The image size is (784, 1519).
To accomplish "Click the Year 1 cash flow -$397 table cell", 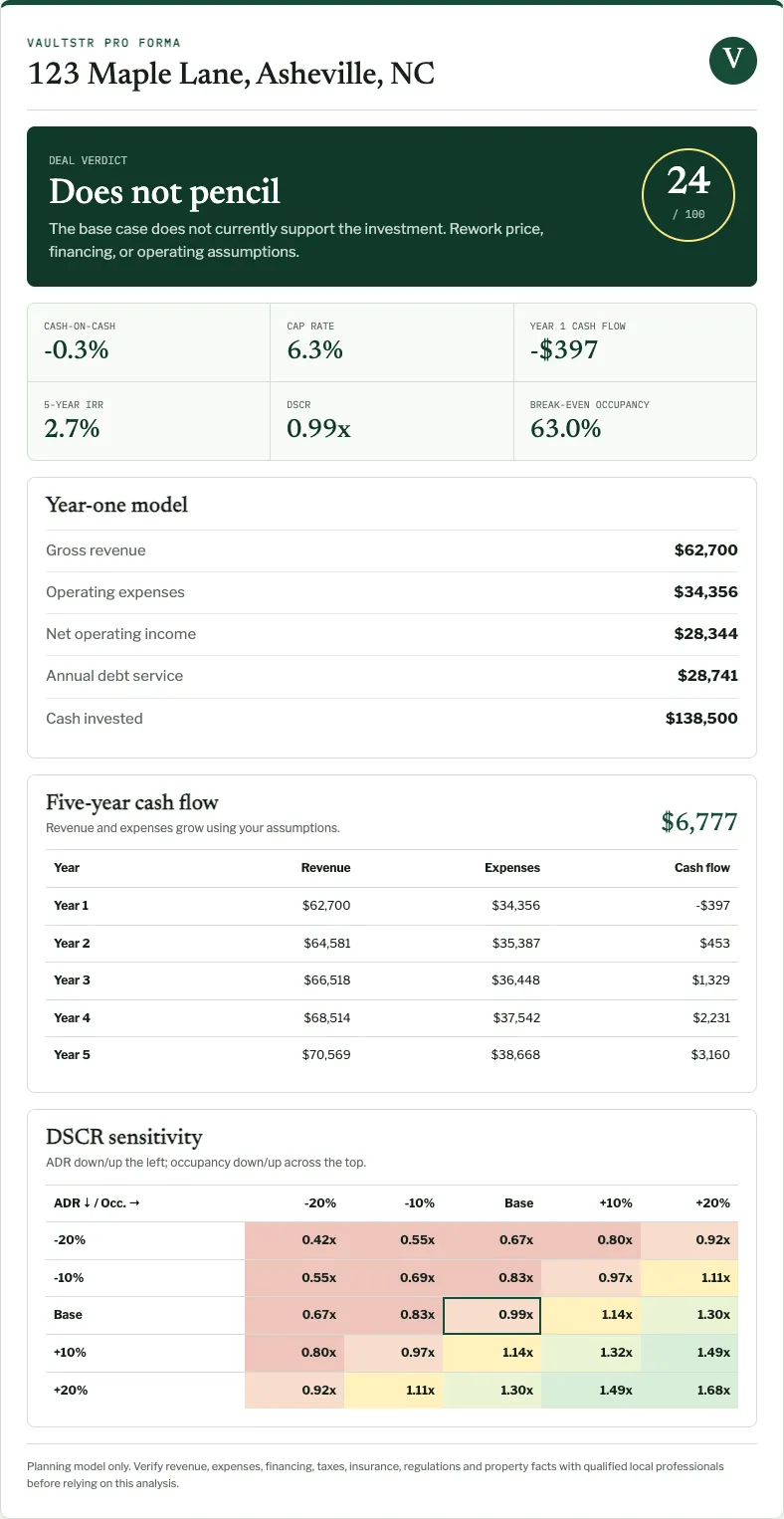I will click(x=712, y=906).
